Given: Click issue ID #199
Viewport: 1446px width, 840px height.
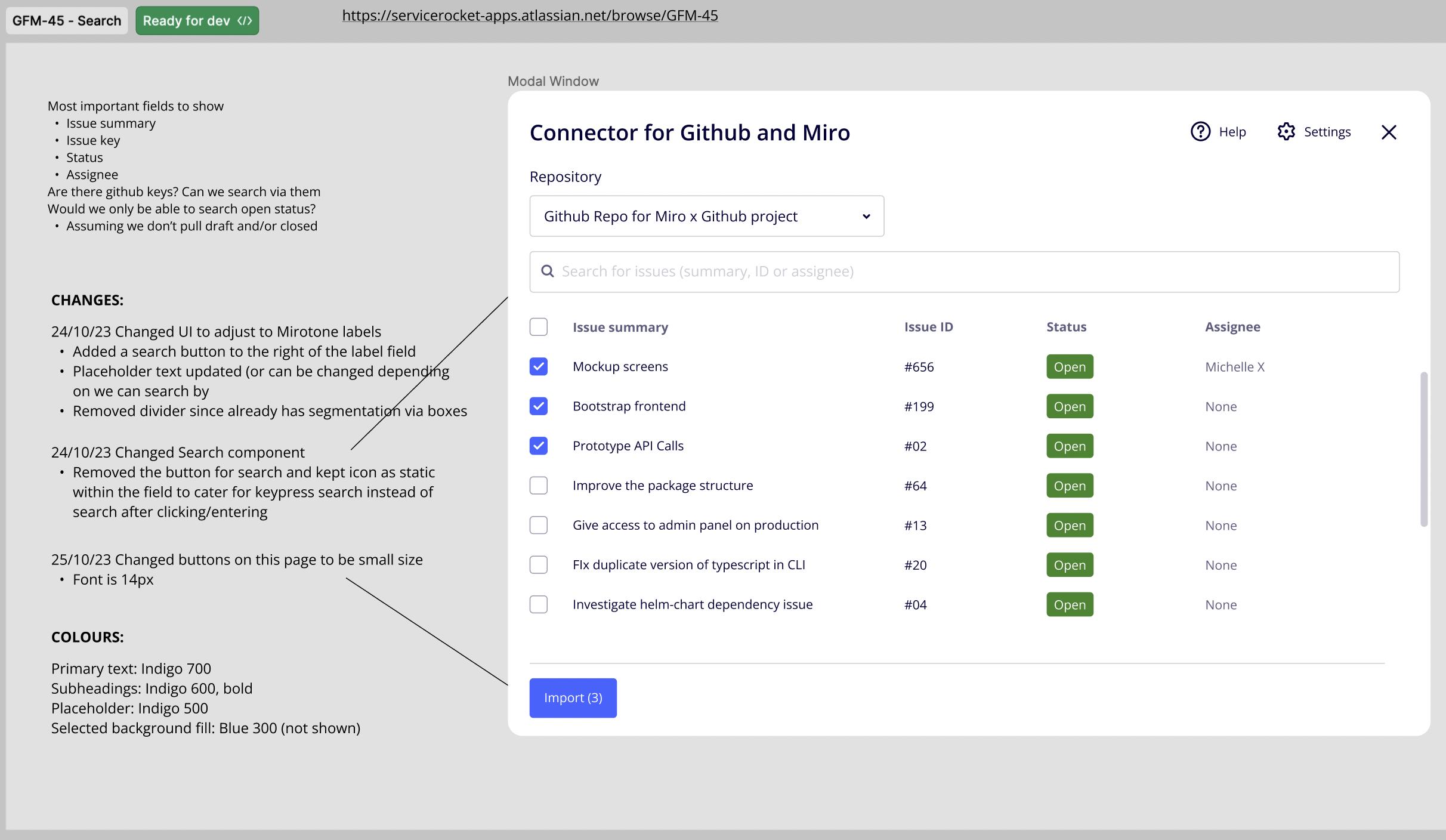Looking at the screenshot, I should pyautogui.click(x=919, y=406).
